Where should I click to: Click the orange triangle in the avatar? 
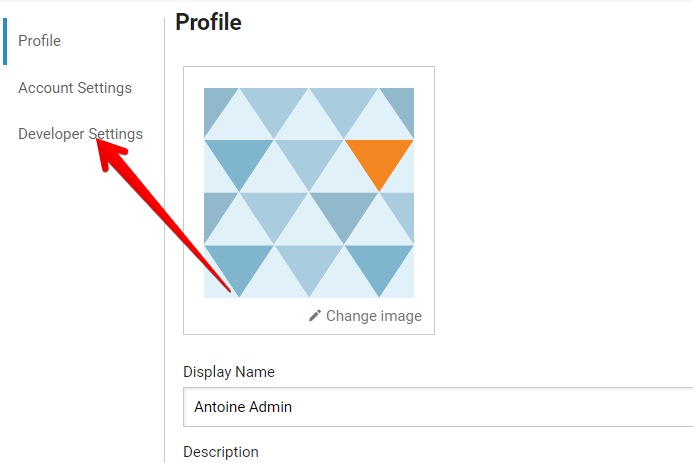tap(379, 165)
